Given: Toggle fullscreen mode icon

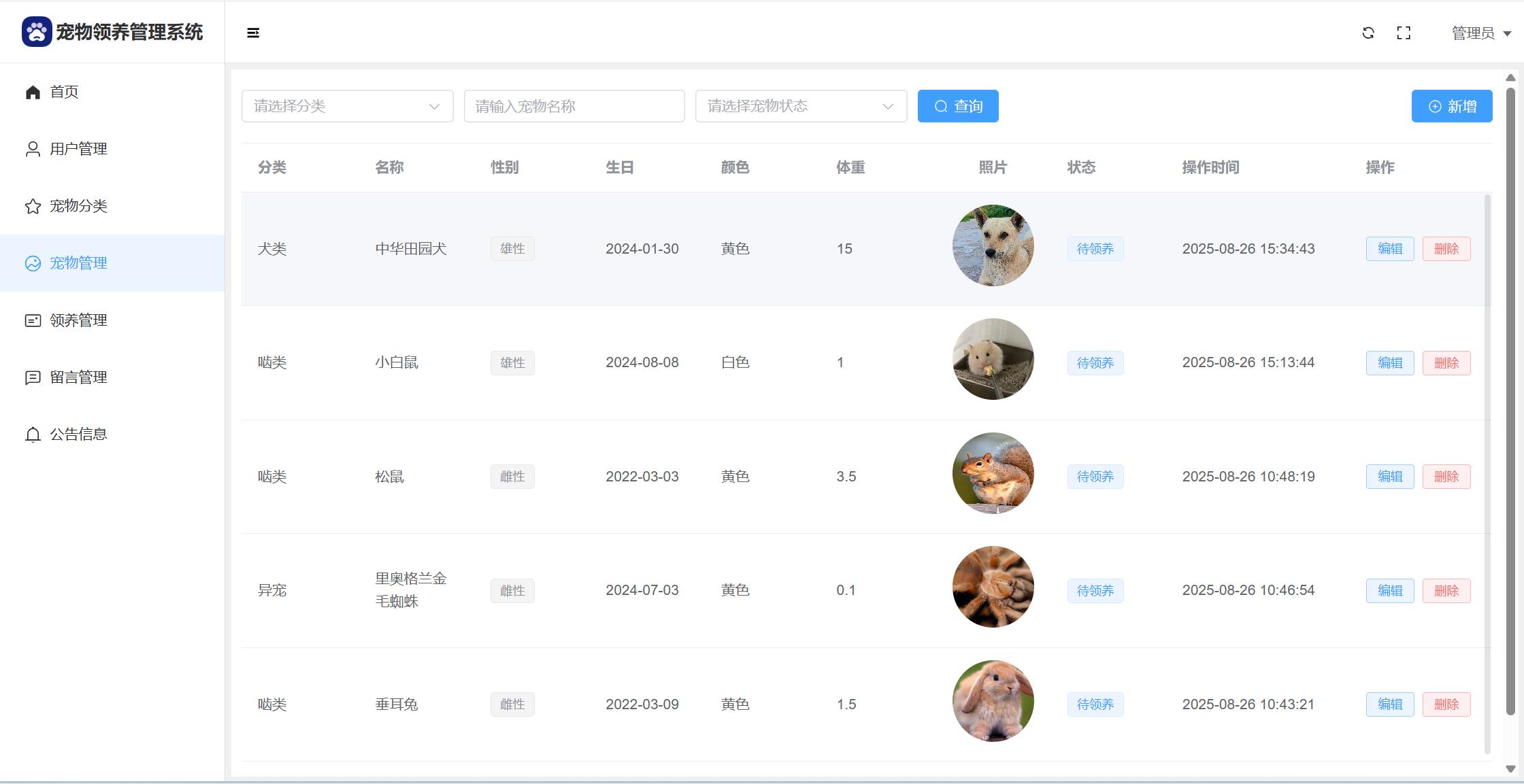Looking at the screenshot, I should pos(1404,33).
